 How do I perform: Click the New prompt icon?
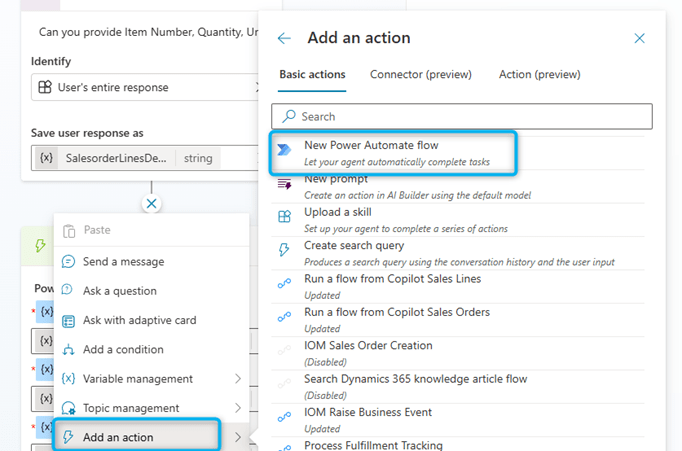coord(284,183)
